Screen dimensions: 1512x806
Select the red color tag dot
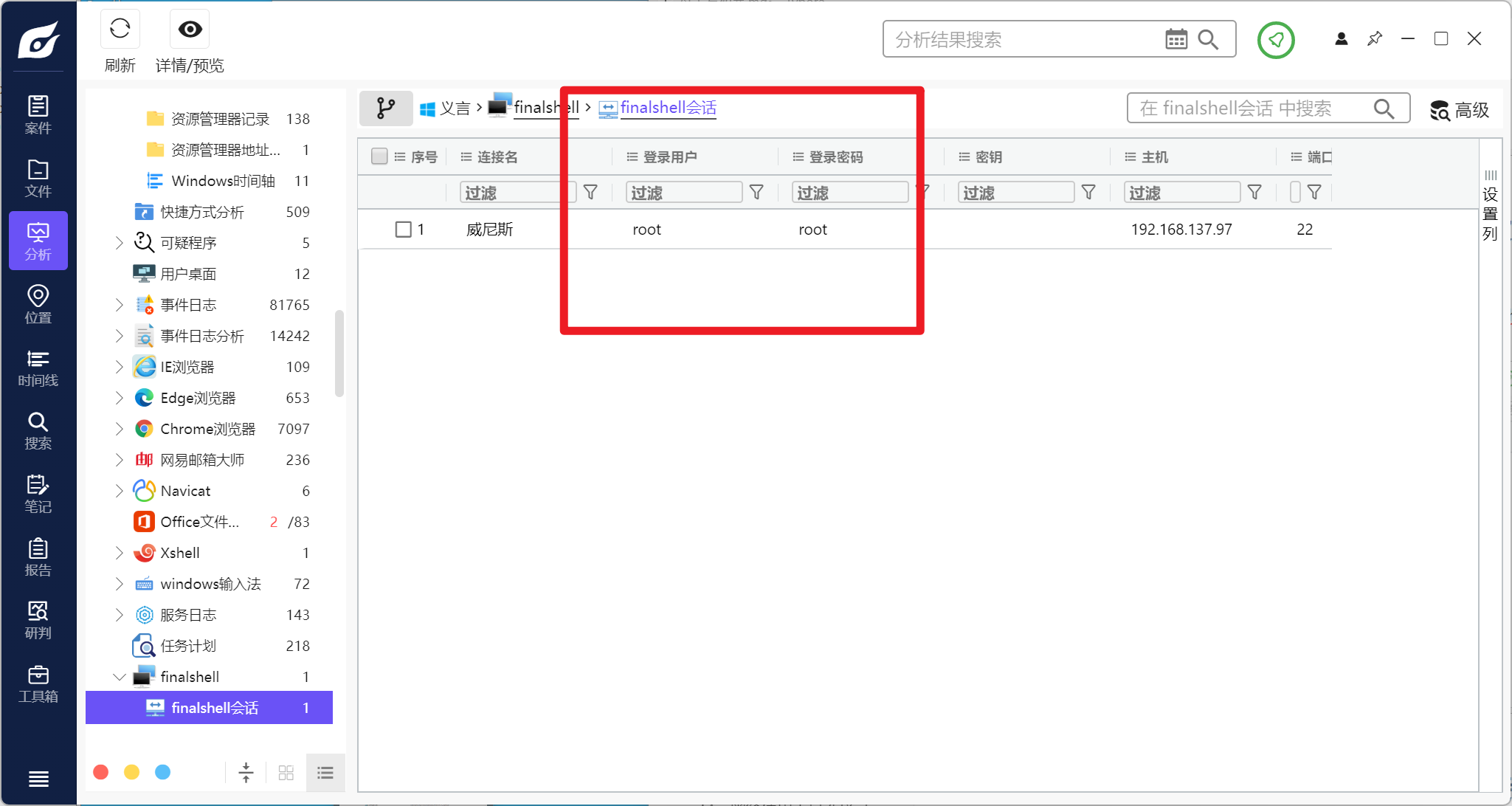coord(101,772)
